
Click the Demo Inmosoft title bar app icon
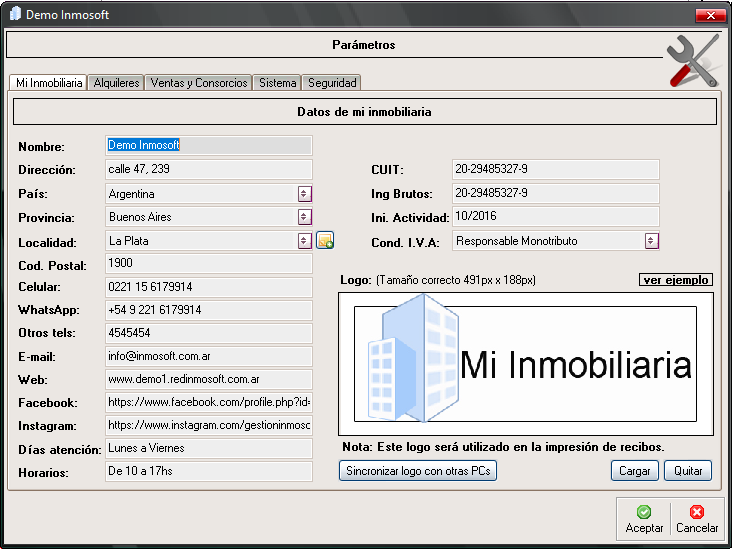click(x=15, y=15)
